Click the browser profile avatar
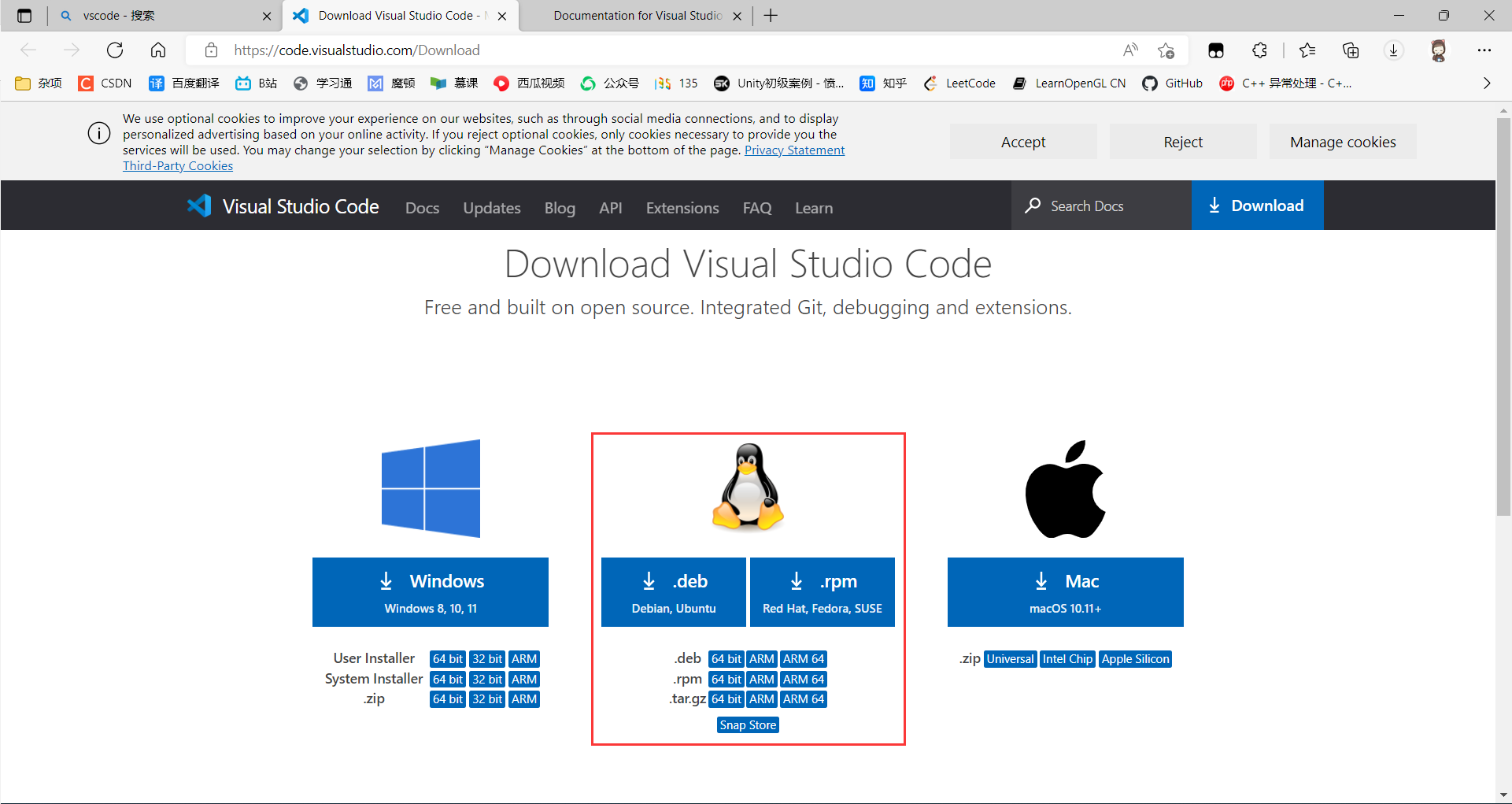 click(x=1439, y=50)
